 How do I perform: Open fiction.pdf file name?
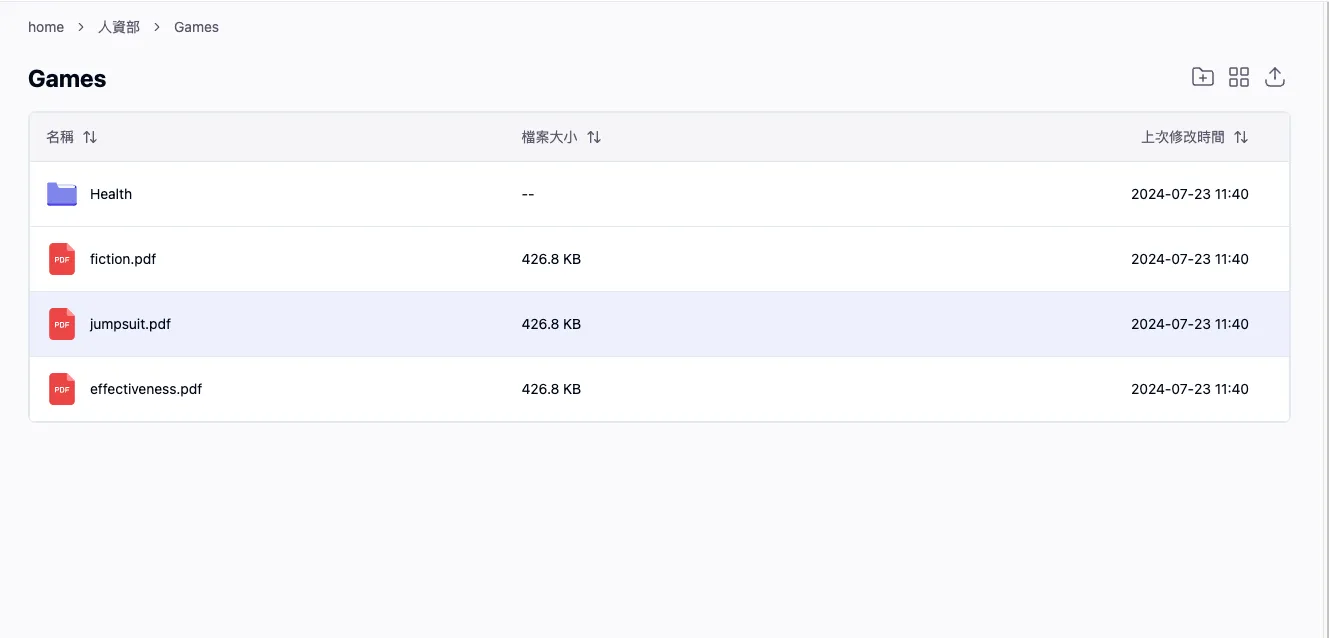123,259
